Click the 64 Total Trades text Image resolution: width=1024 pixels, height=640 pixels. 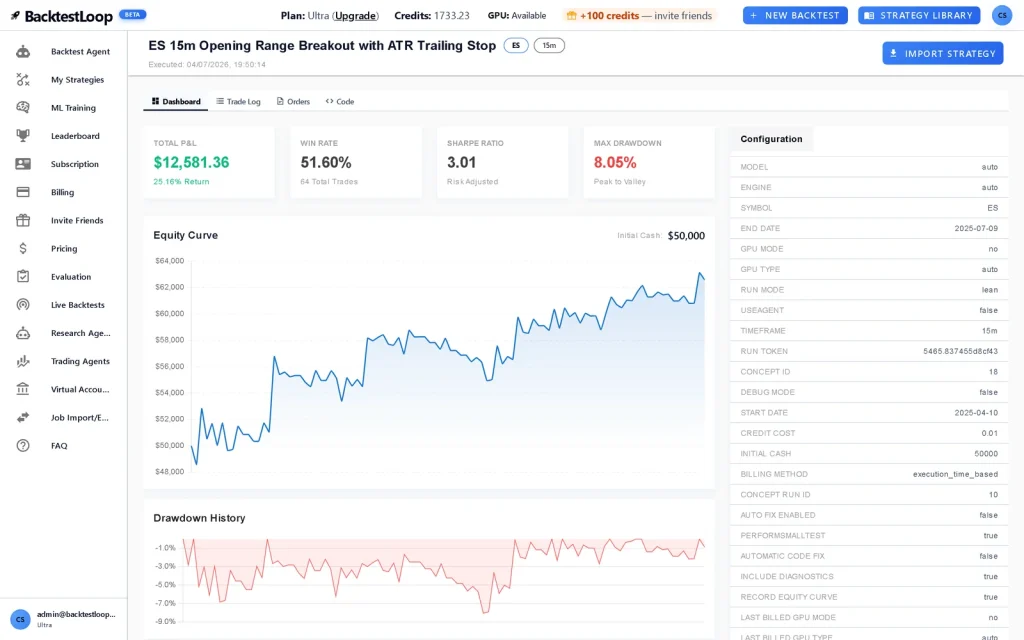click(x=328, y=182)
